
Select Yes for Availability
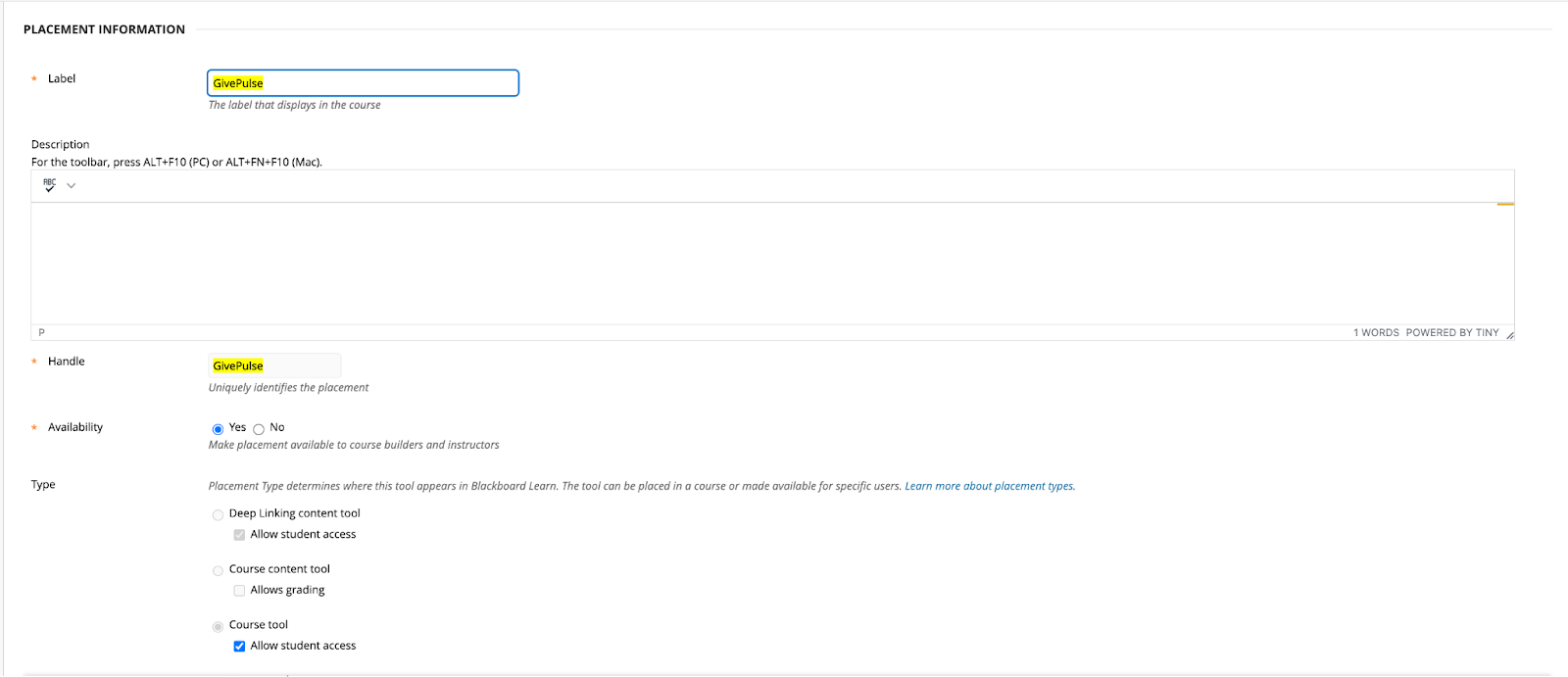point(218,429)
